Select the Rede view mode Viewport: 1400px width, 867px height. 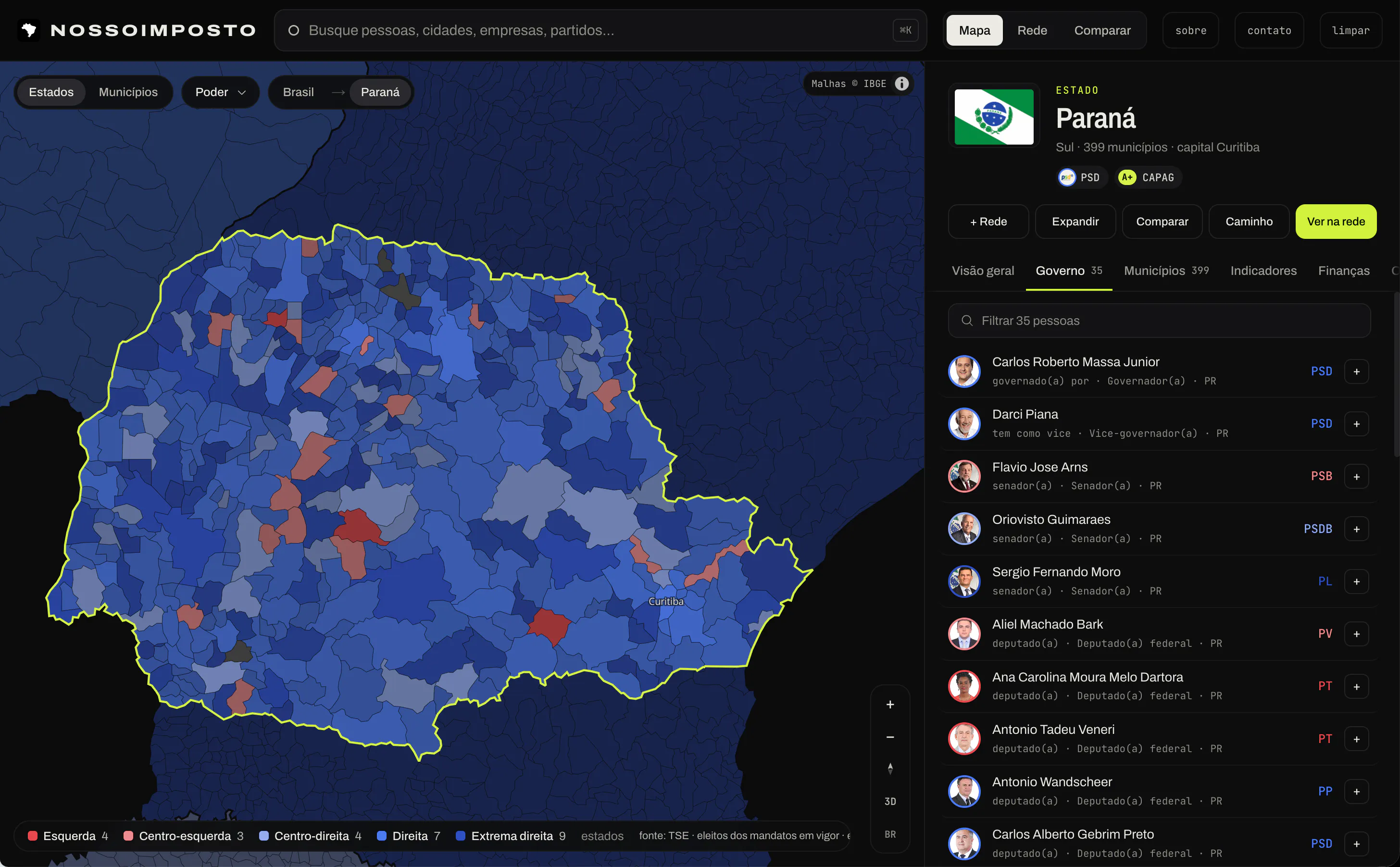coord(1032,30)
